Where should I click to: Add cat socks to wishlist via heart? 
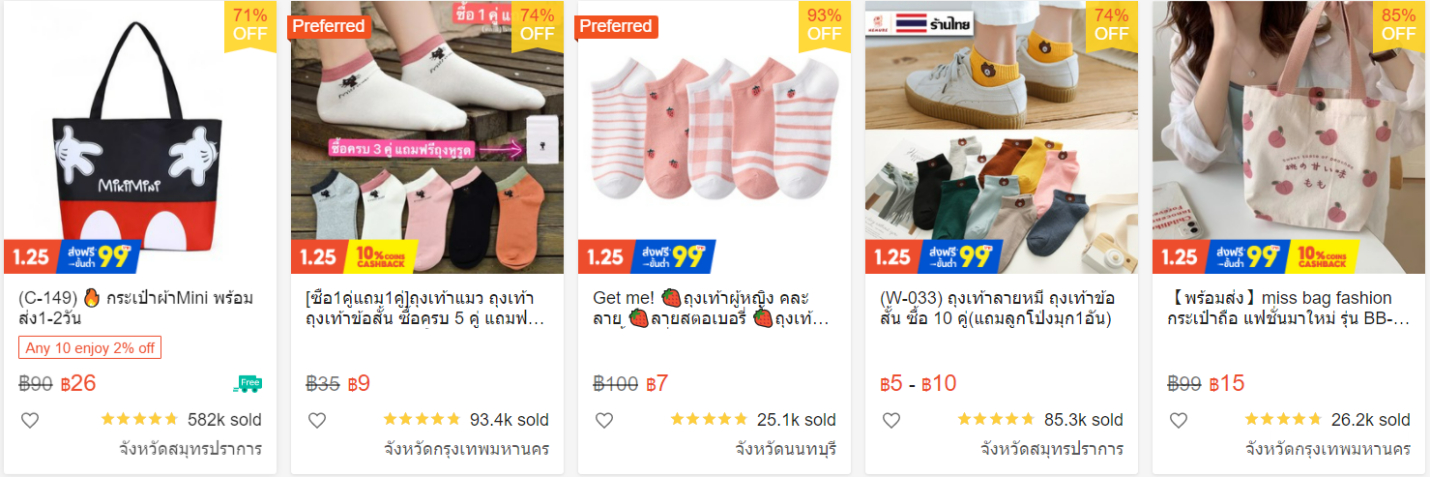pyautogui.click(x=317, y=420)
